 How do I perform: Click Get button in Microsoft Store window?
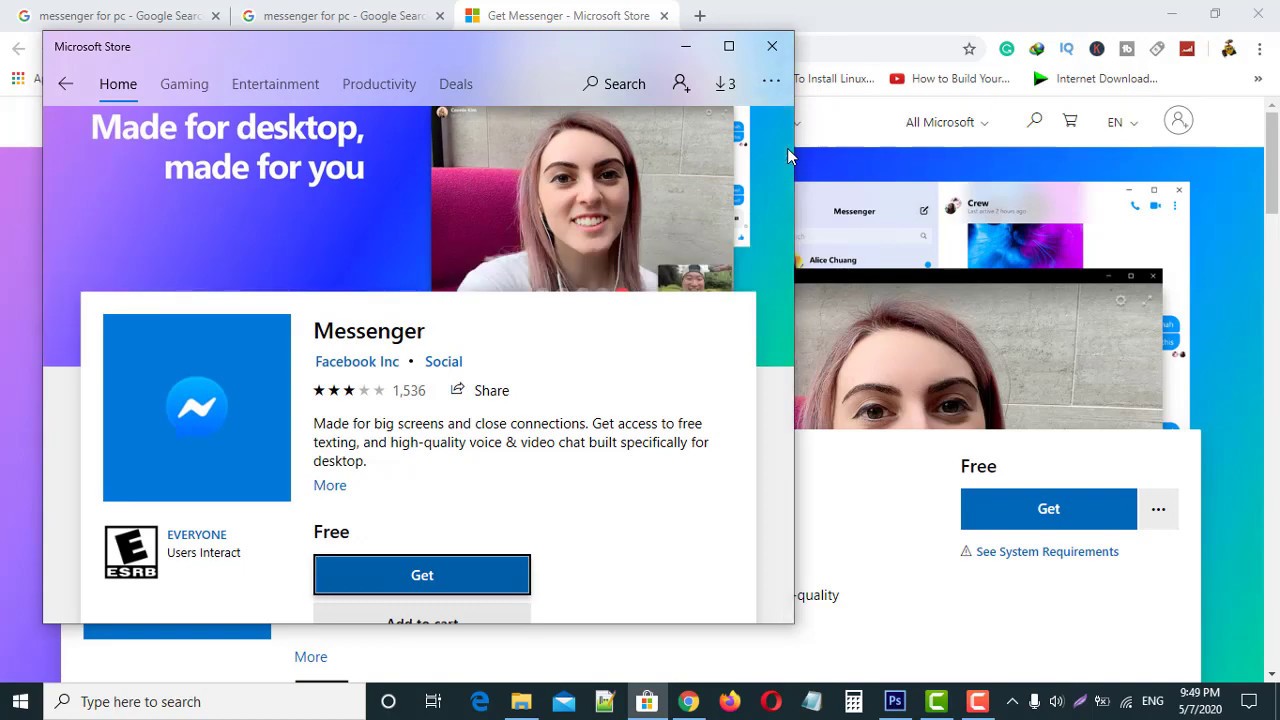[422, 575]
